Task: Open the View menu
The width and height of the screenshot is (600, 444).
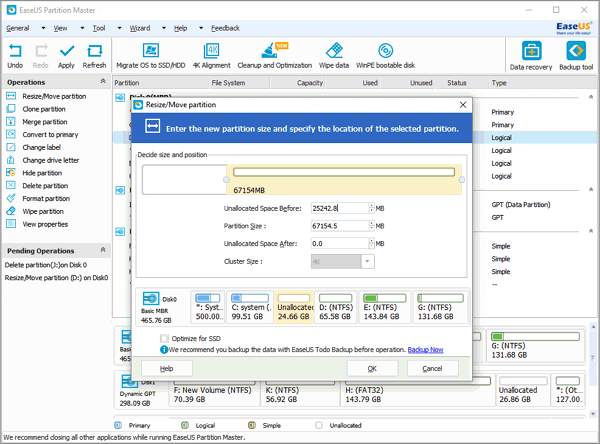Action: click(60, 28)
